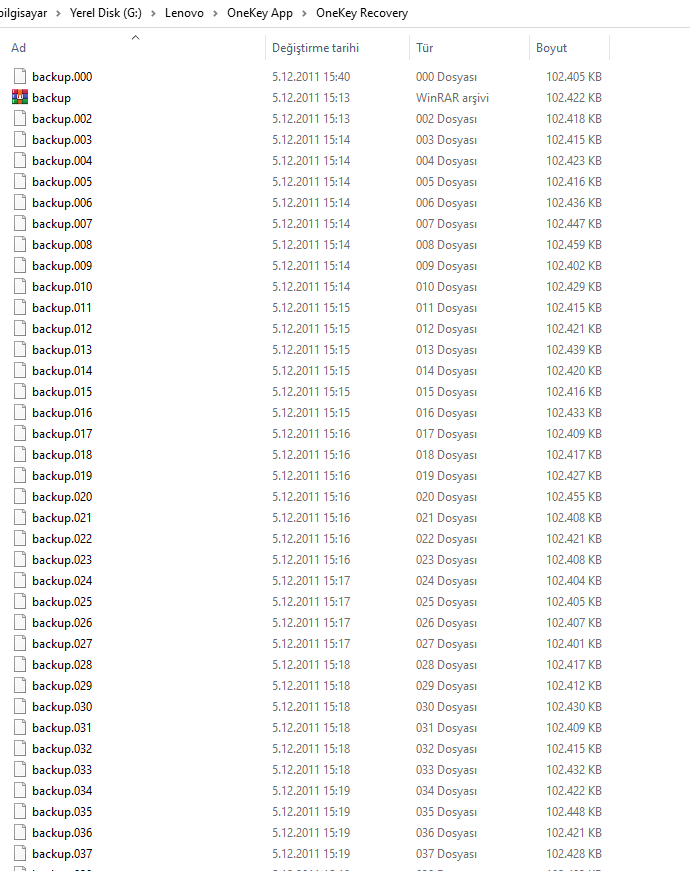Image resolution: width=690 pixels, height=873 pixels.
Task: Select the WinRAR archive icon for backup
Action: point(20,97)
